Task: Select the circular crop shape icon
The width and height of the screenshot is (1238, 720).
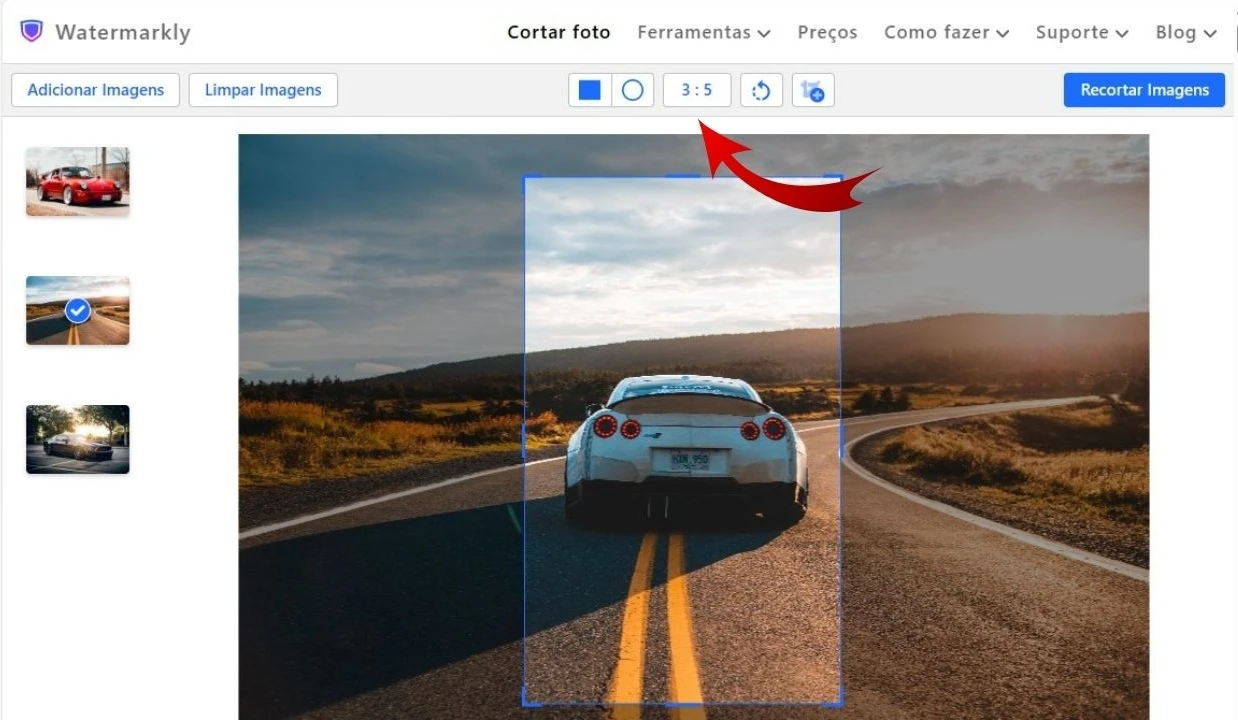Action: (631, 89)
